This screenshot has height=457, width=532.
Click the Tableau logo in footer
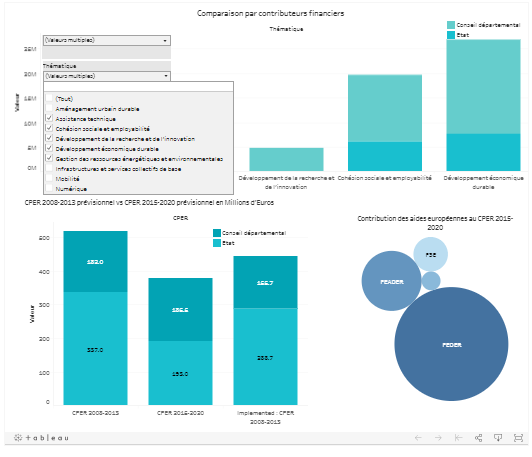pos(41,438)
